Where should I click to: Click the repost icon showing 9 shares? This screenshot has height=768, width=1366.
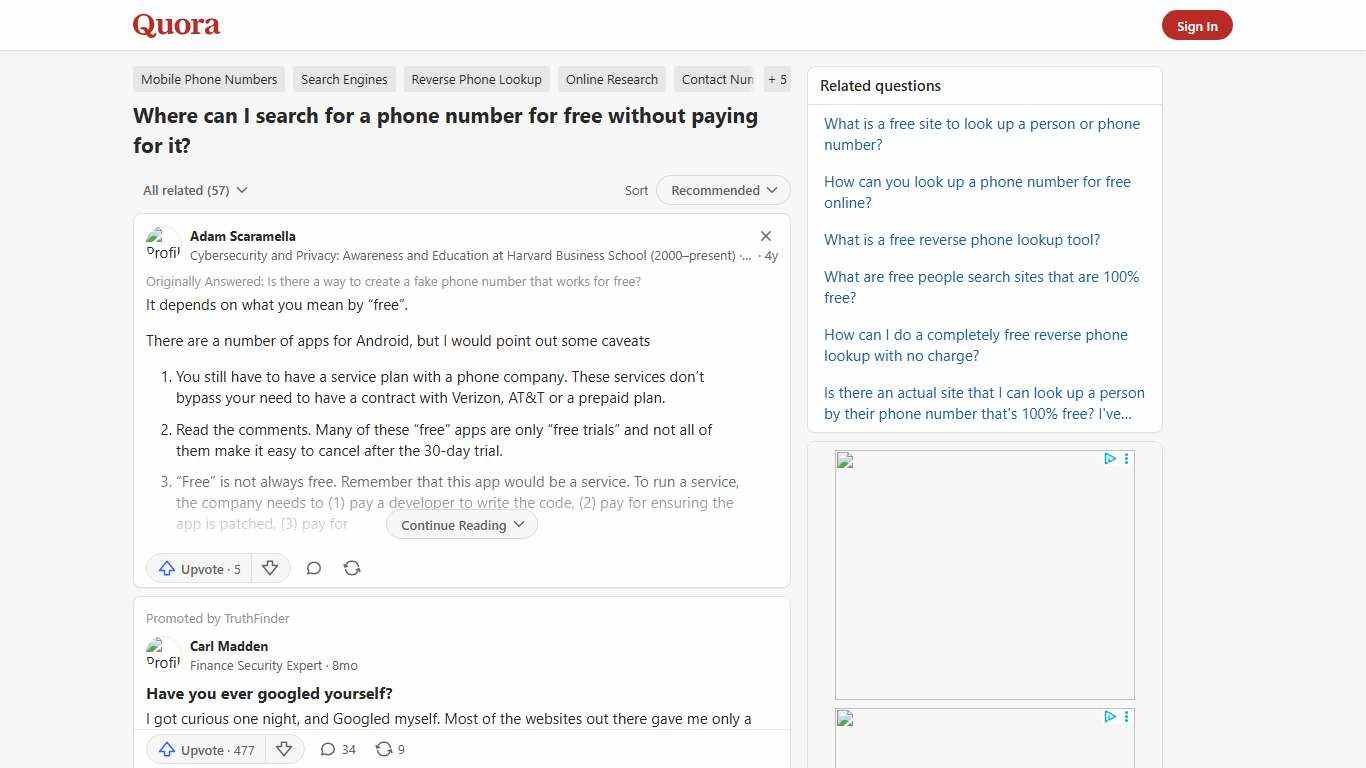(389, 749)
